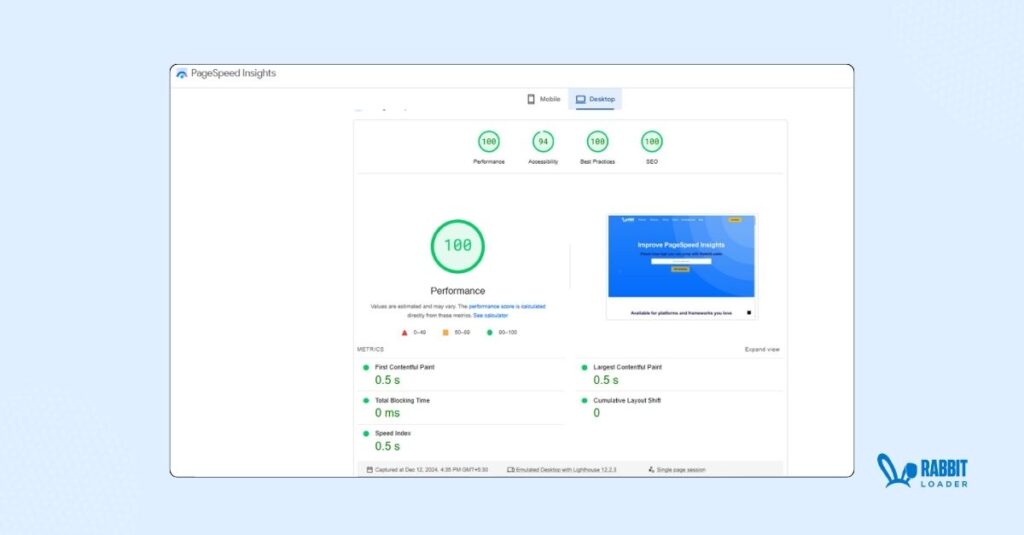Click the large 100 Performance circle
Screen dimensions: 1024x535
point(457,246)
